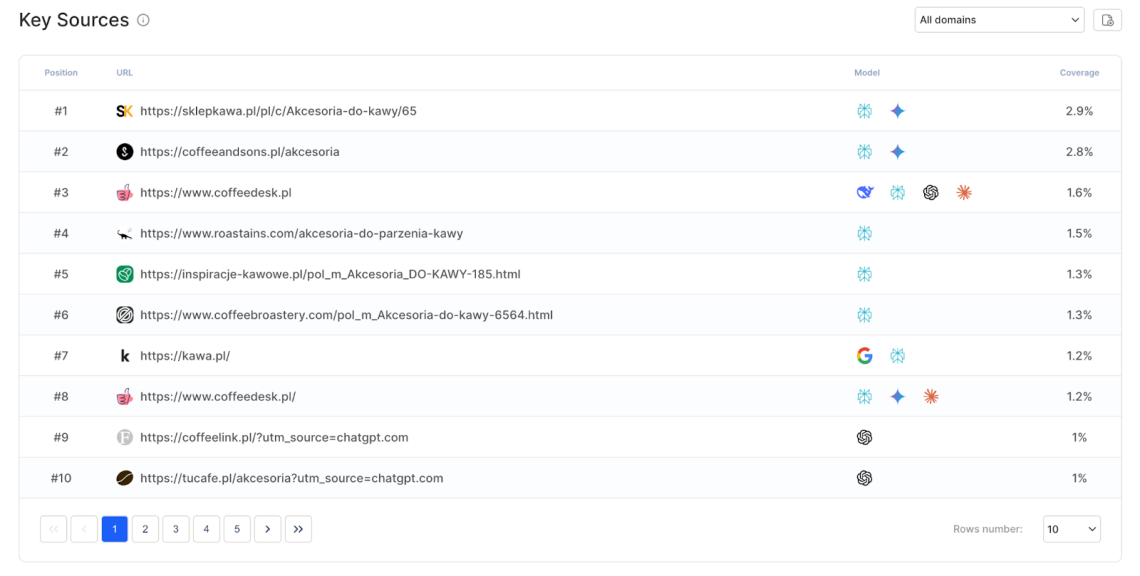
Task: Follow the inspiracje-kawowe.pl link
Action: 331,273
